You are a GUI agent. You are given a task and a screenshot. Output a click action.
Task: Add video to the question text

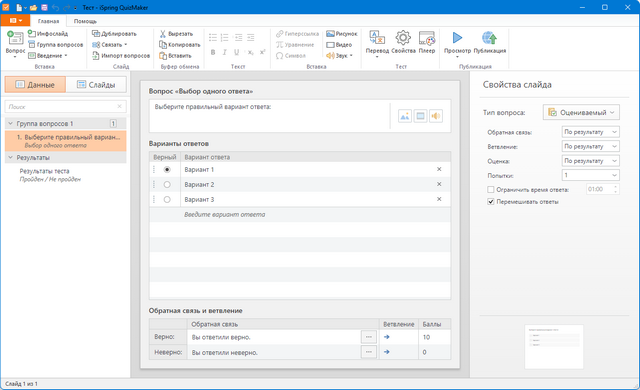420,116
